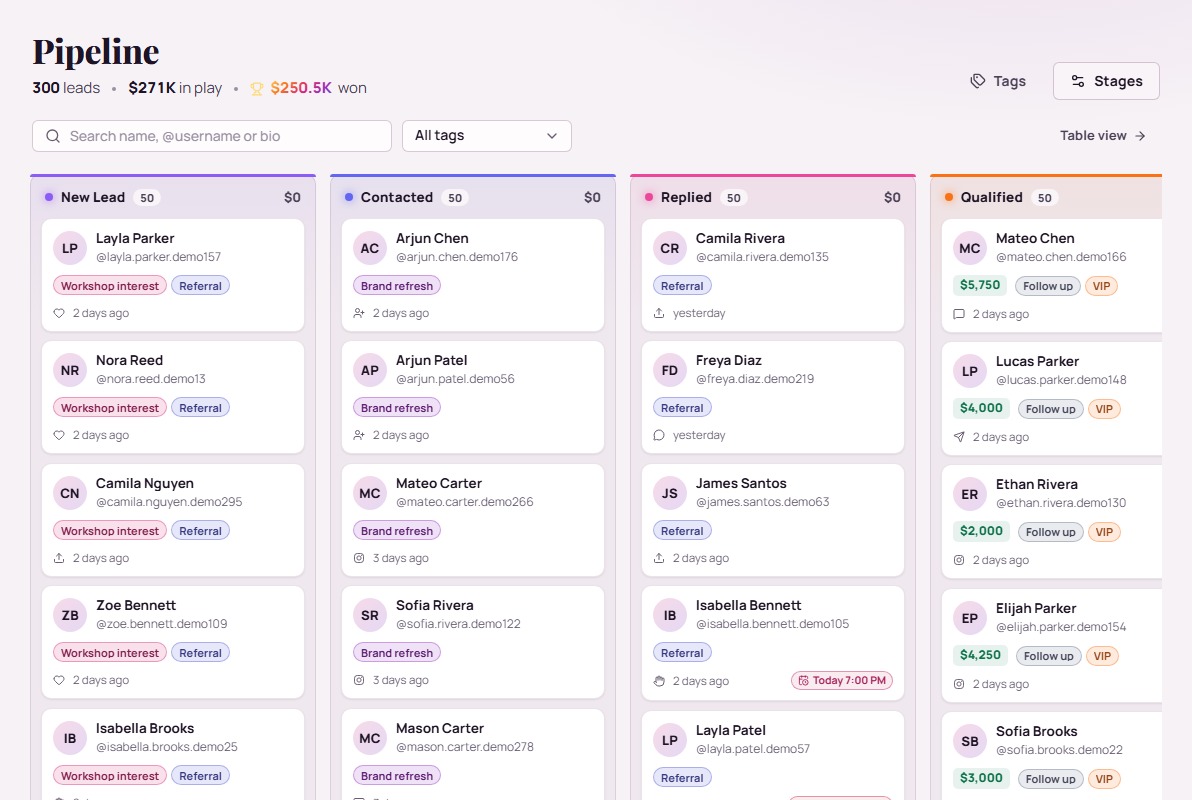Click the LP avatar of Layla Parker
1192x800 pixels.
point(70,248)
